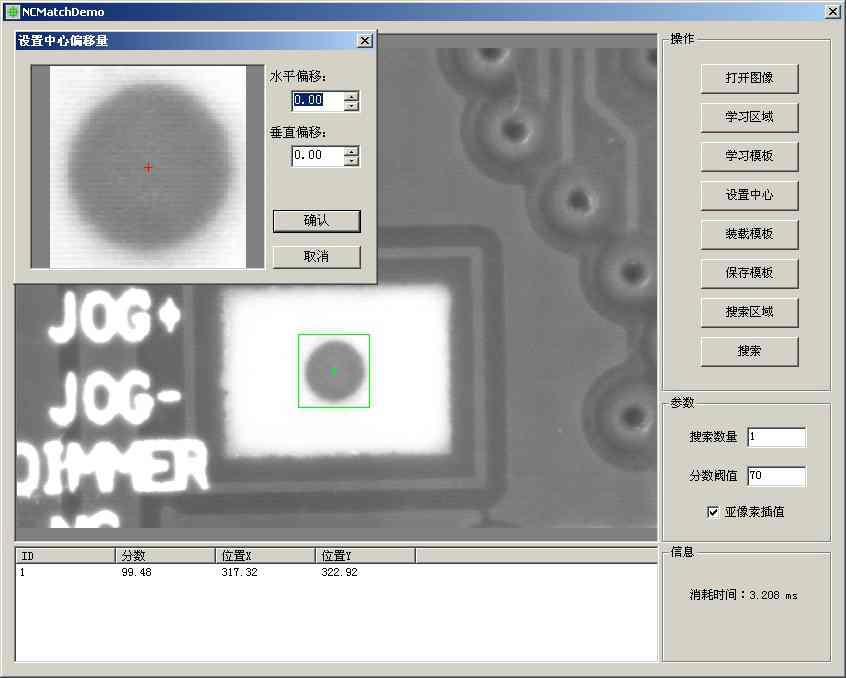
Task: Click the red crosshair in template preview
Action: [x=148, y=167]
